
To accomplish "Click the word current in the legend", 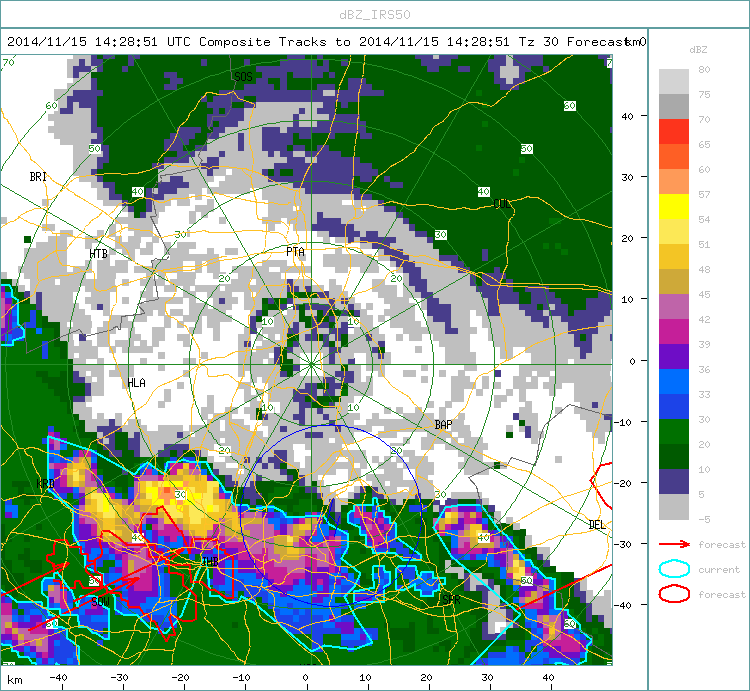I will [x=719, y=570].
